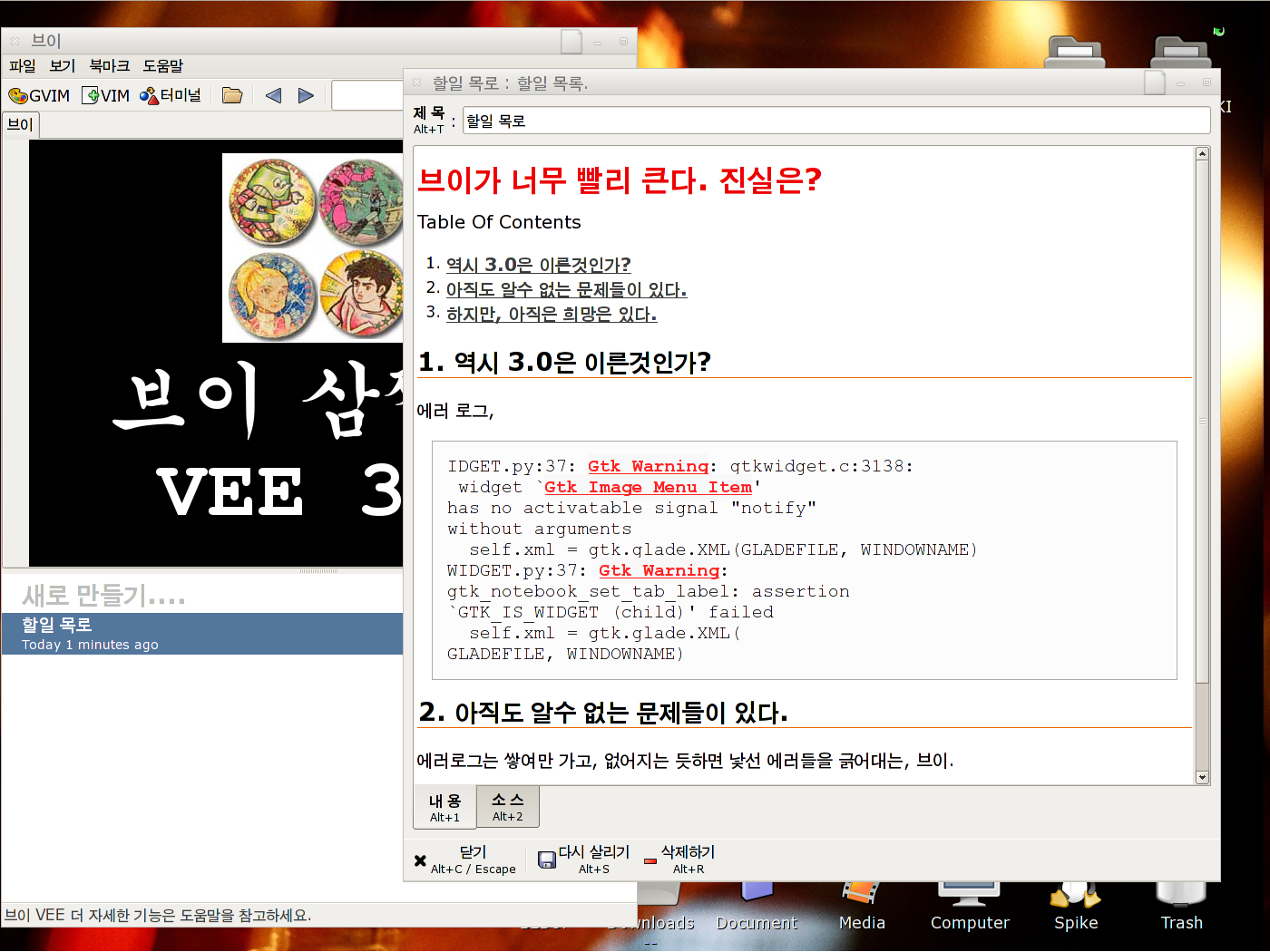
Task: Launch GVIM from the toolbar
Action: coord(39,95)
